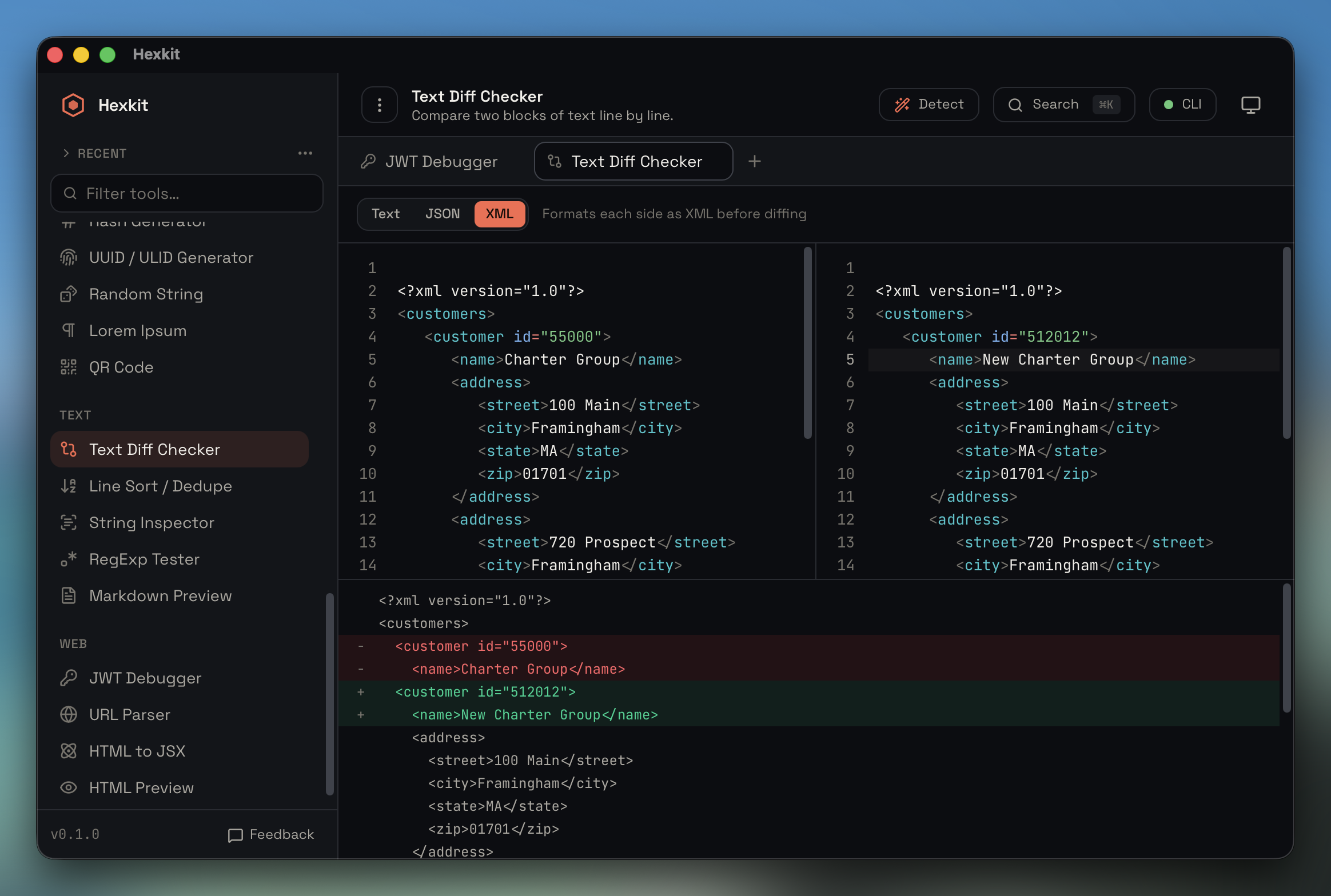The image size is (1331, 896).
Task: Click the Text Diff Checker sidebar icon
Action: pyautogui.click(x=69, y=450)
